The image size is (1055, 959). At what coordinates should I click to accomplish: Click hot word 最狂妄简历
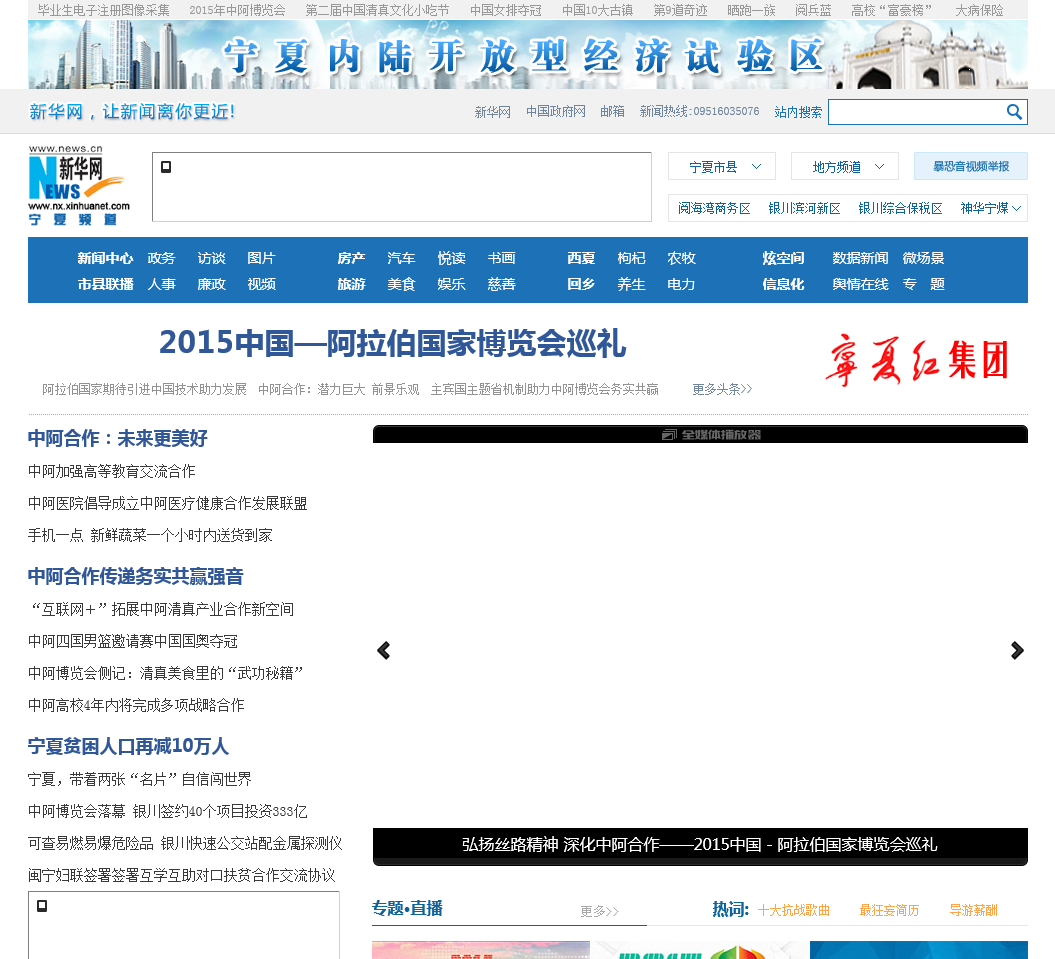[889, 911]
